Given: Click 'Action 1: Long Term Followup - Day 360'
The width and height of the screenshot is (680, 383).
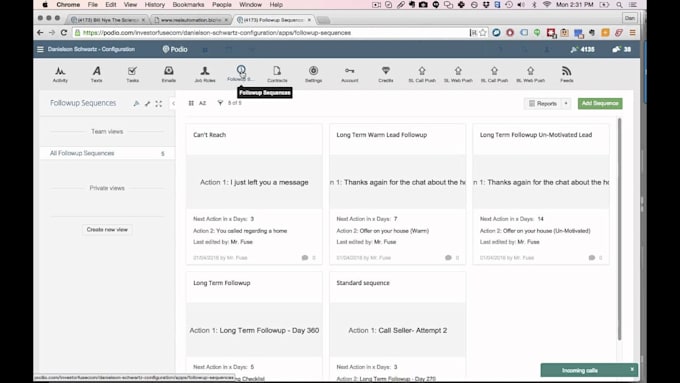Looking at the screenshot, I should click(254, 331).
